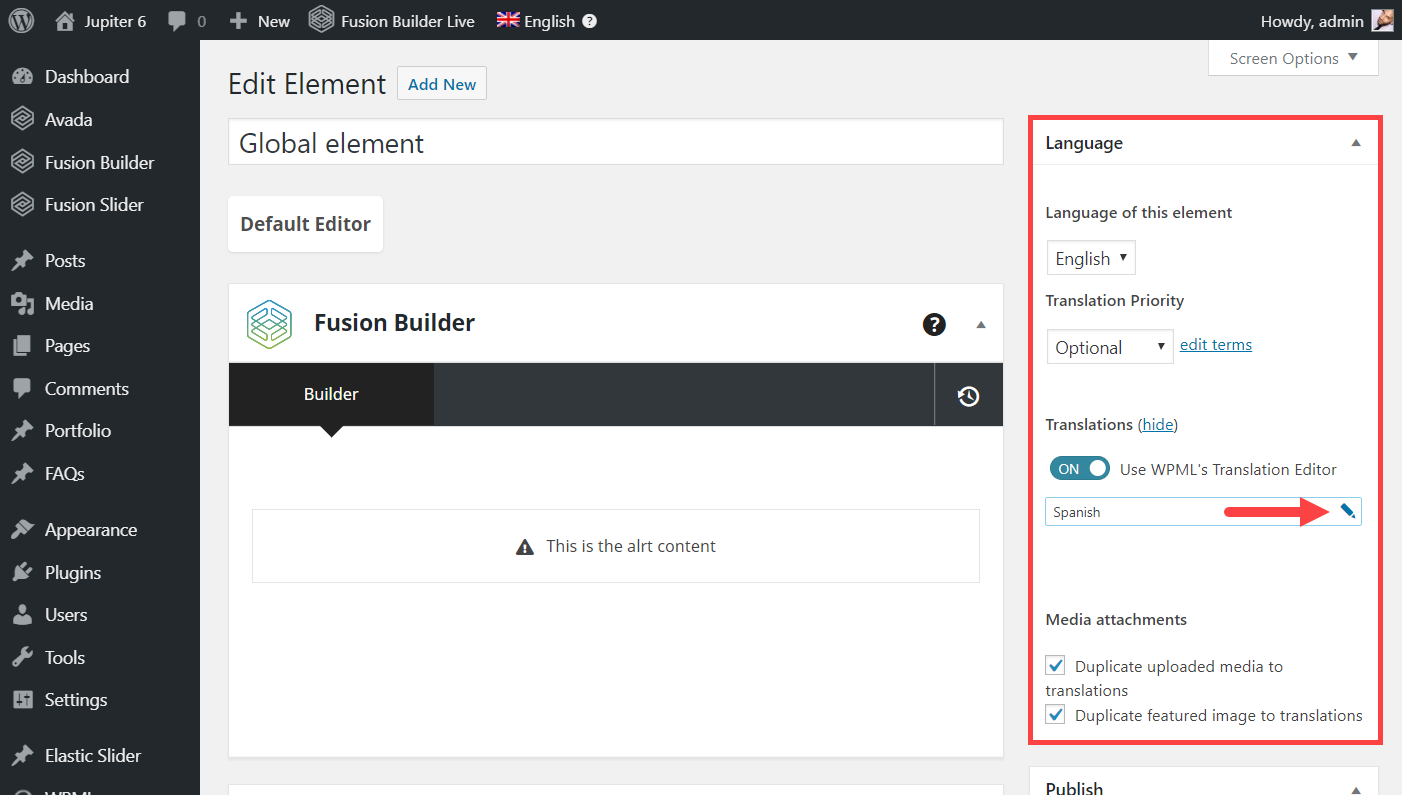Click the Posts pin icon in sidebar
1402x795 pixels.
click(22, 261)
